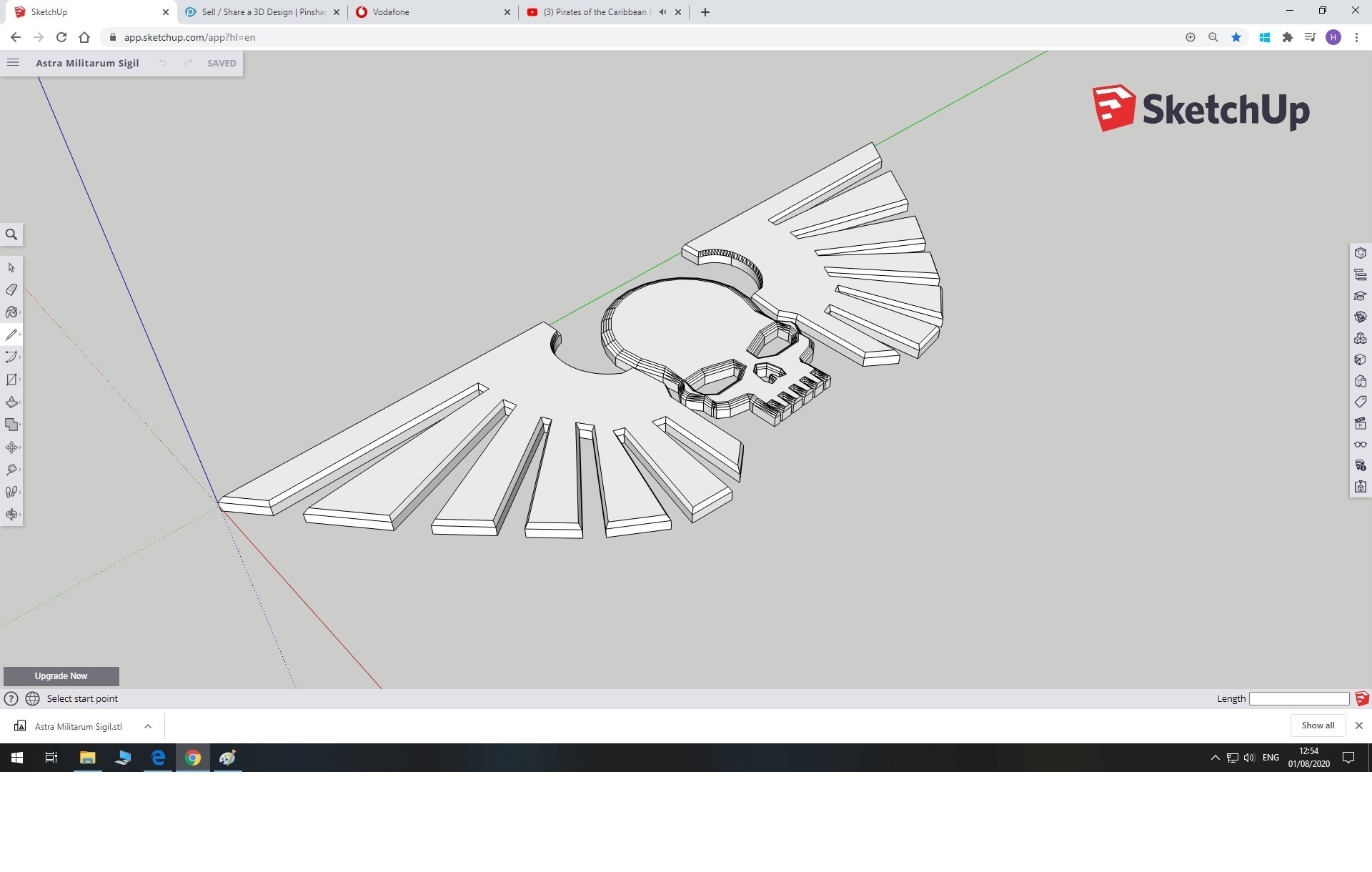Open the 3D Warehouse panel

pyautogui.click(x=1361, y=317)
